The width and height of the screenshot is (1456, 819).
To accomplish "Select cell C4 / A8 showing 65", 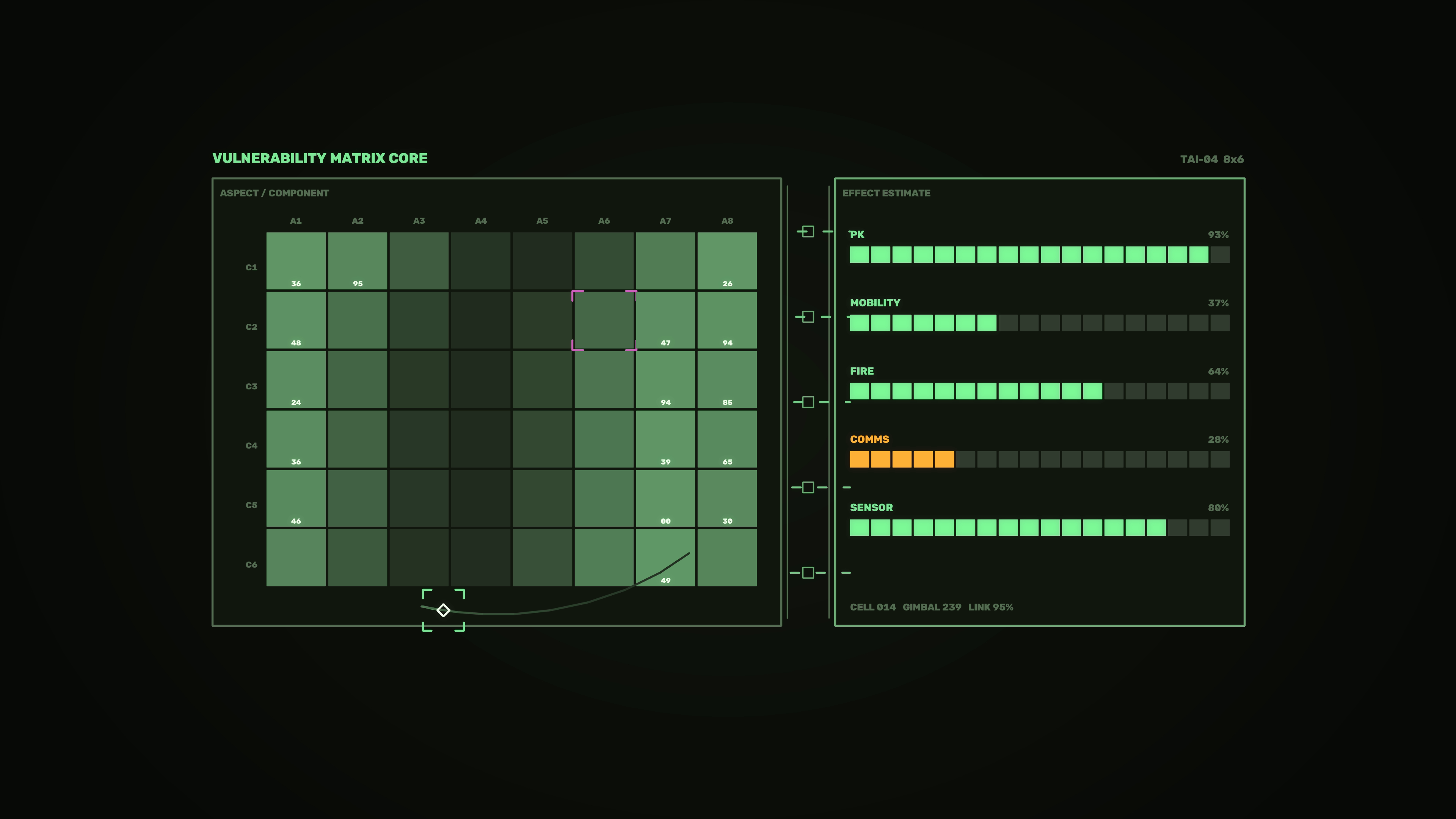I will pos(728,439).
